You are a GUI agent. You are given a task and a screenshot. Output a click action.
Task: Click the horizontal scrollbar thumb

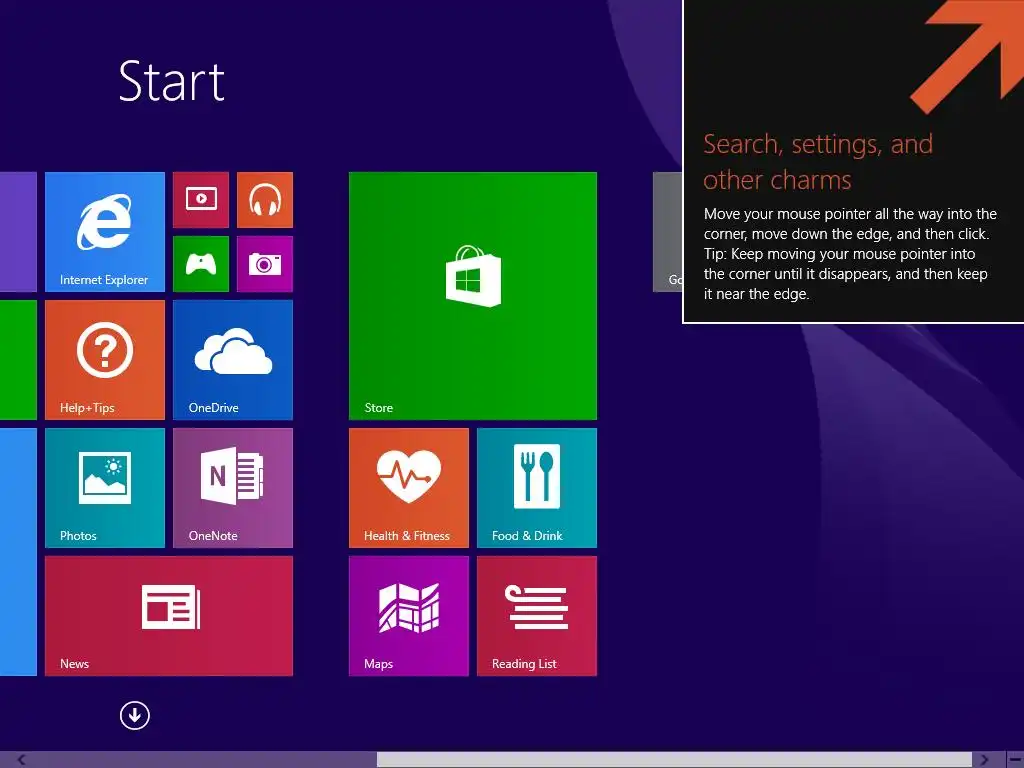coord(674,760)
